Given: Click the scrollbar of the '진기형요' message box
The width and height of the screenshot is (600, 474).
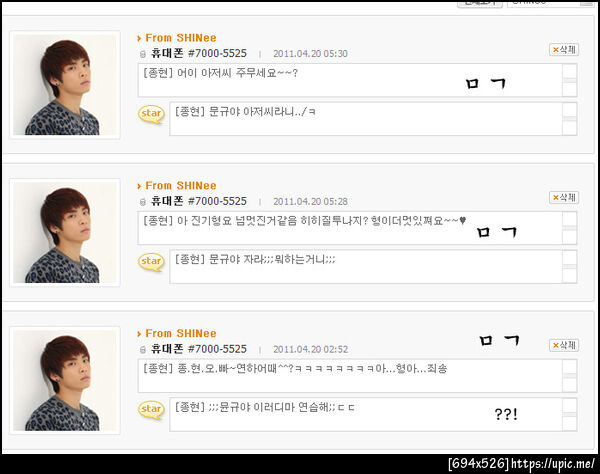Looking at the screenshot, I should [x=570, y=228].
